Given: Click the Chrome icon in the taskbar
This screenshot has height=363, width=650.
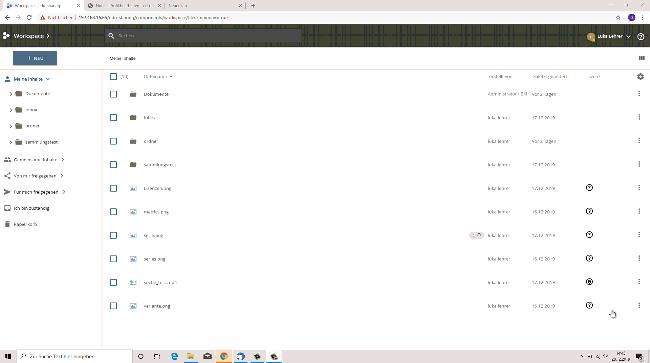Looking at the screenshot, I should [224, 356].
